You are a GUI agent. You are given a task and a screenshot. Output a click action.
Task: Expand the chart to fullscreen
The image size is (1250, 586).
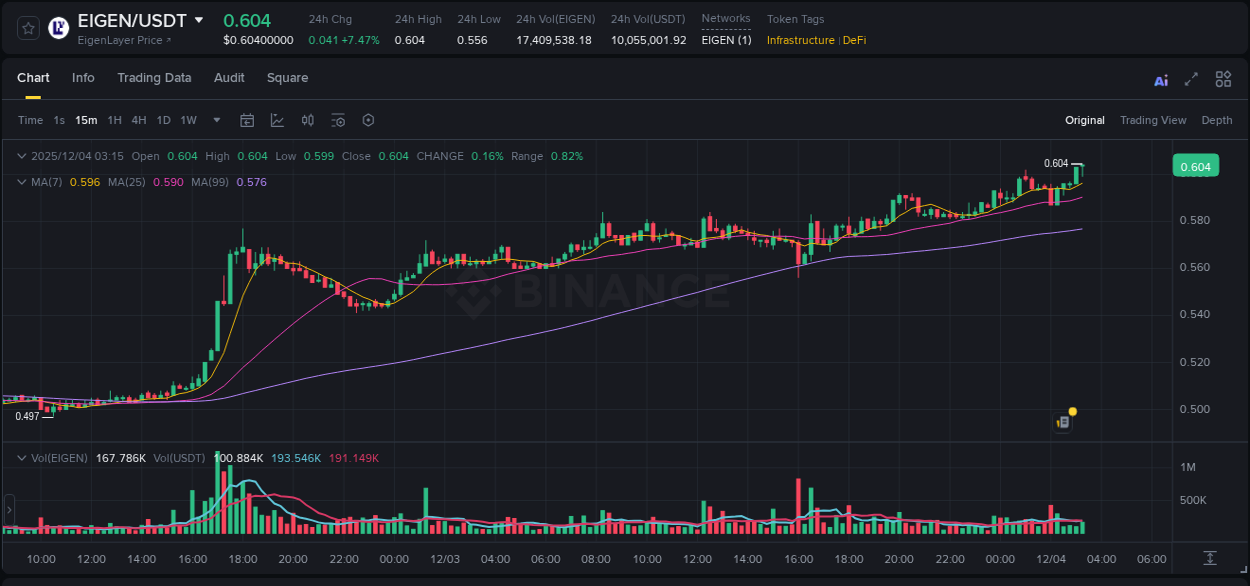pyautogui.click(x=1191, y=78)
